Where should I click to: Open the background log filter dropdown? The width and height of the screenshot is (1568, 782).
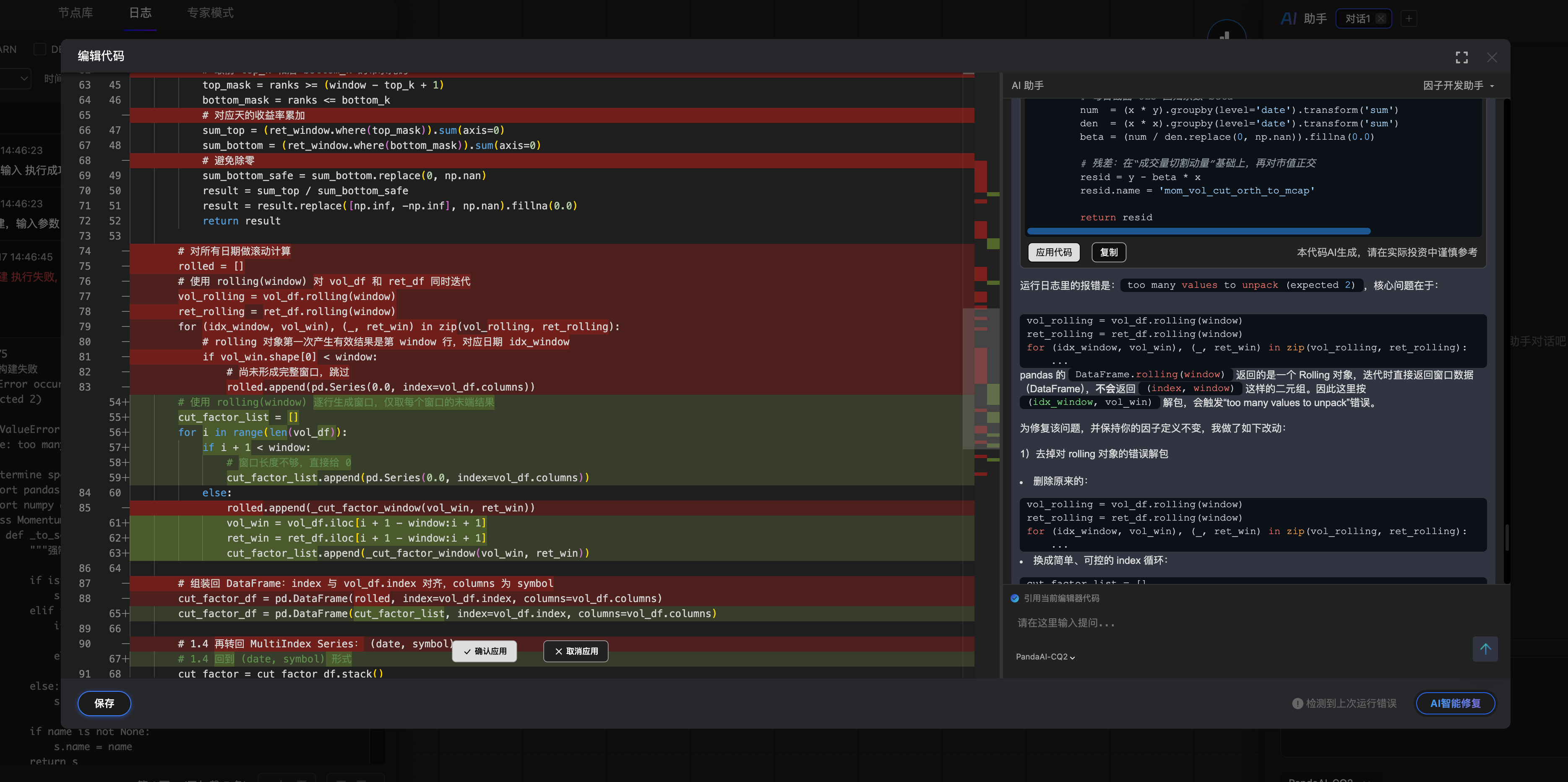click(15, 78)
